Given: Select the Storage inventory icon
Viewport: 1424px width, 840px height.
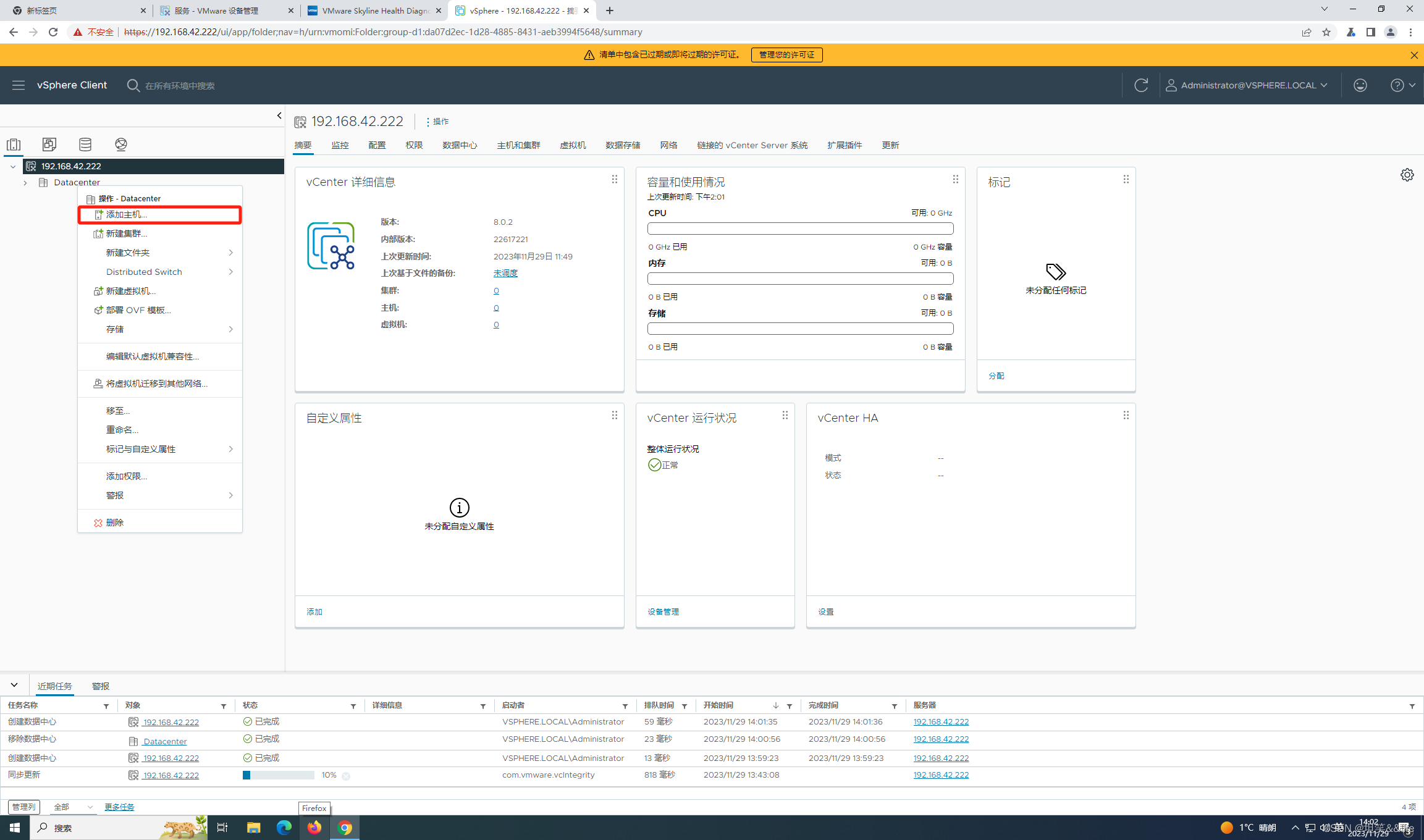Looking at the screenshot, I should [x=85, y=144].
